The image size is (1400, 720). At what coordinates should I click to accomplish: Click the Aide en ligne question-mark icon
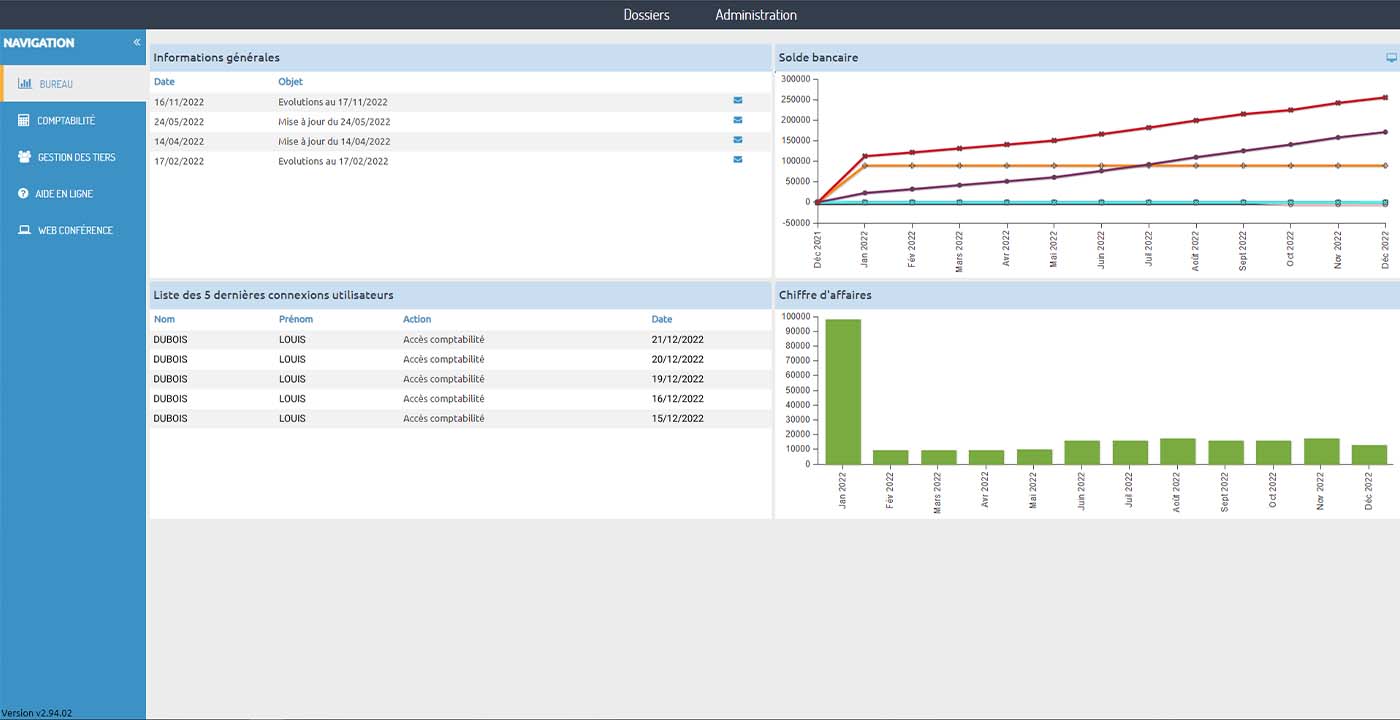[23, 193]
